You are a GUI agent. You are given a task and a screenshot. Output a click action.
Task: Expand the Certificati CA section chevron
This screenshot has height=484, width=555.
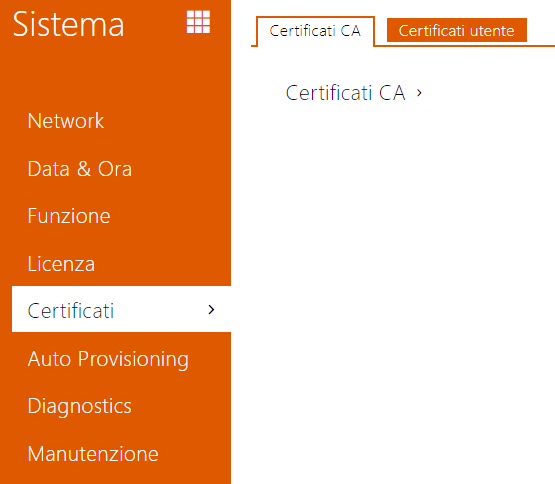click(x=419, y=93)
